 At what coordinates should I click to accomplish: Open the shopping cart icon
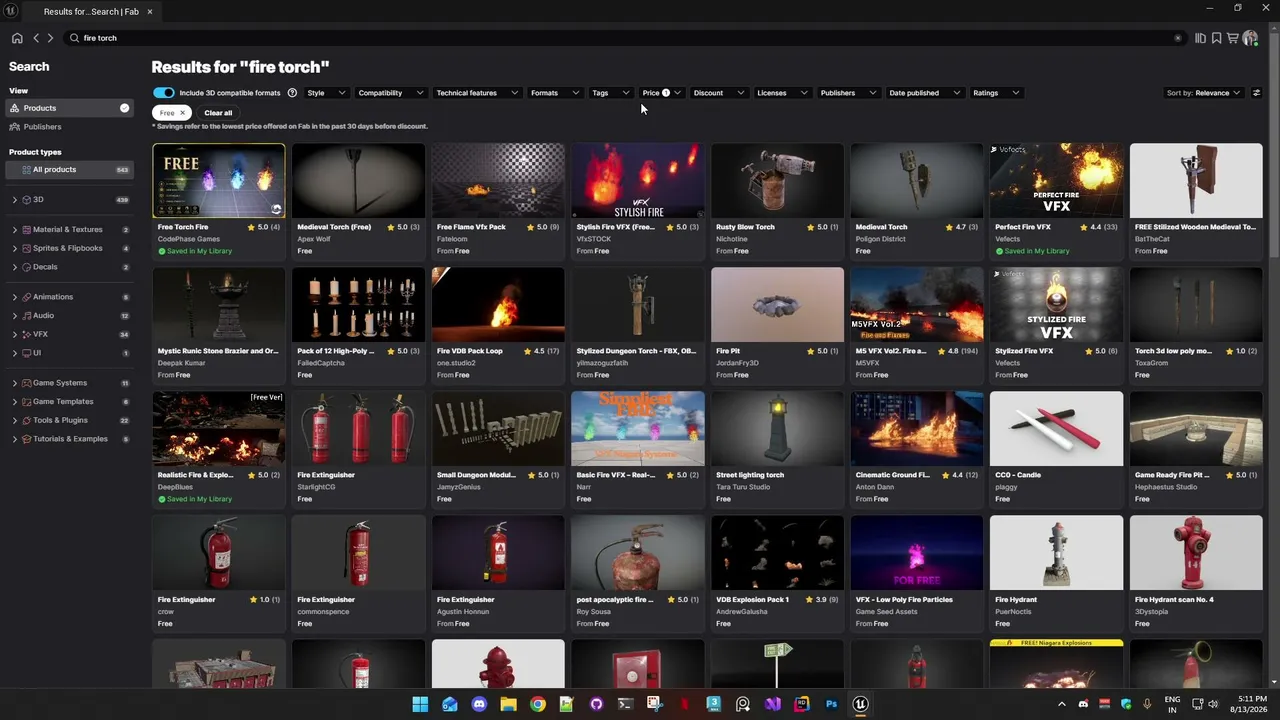coord(1232,38)
